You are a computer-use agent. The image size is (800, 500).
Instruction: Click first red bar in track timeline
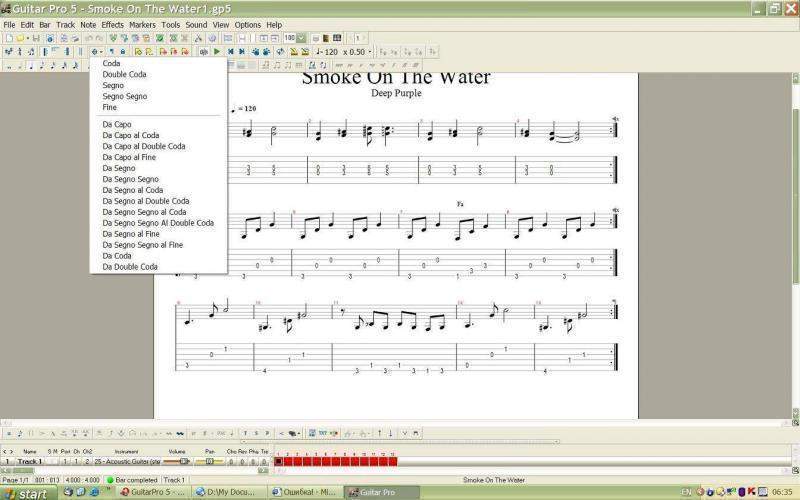(279, 462)
